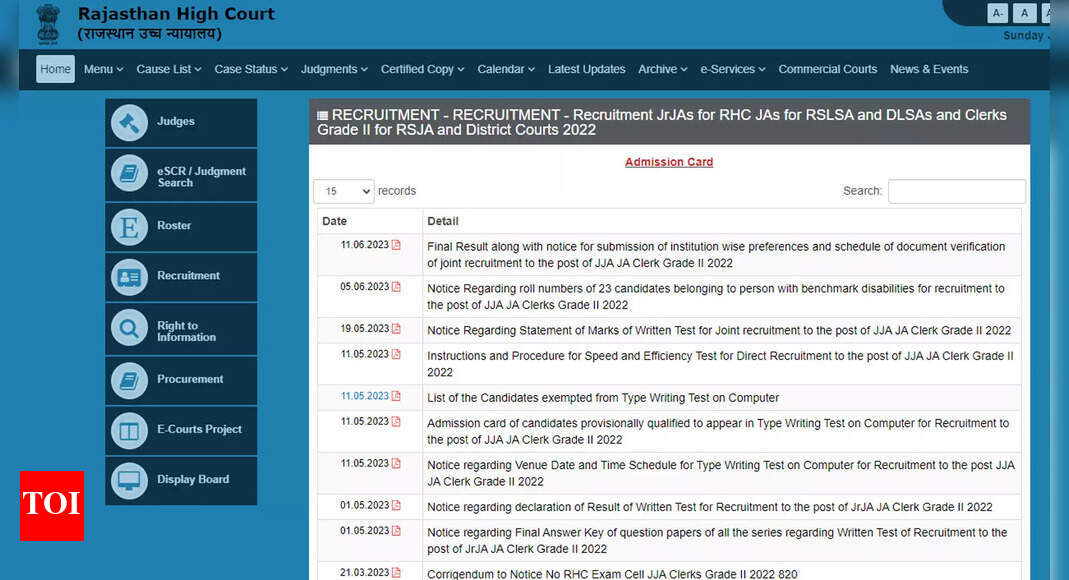Image resolution: width=1069 pixels, height=580 pixels.
Task: Click the Admission Card link
Action: pyautogui.click(x=668, y=161)
